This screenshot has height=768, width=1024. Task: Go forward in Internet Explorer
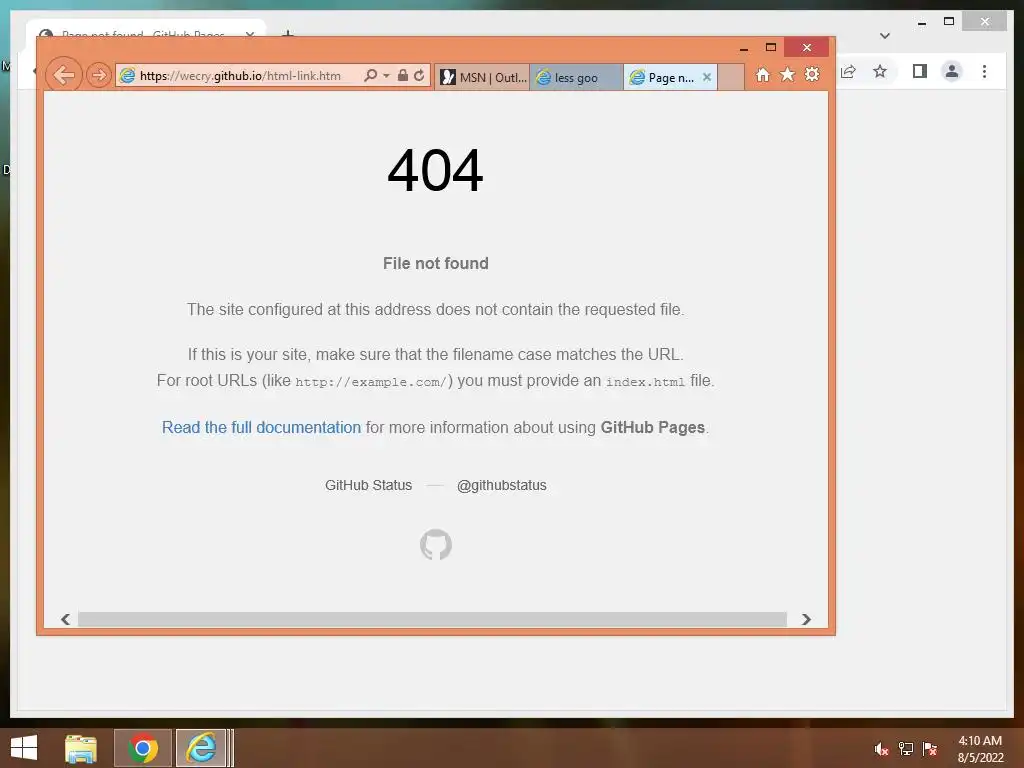click(x=99, y=76)
